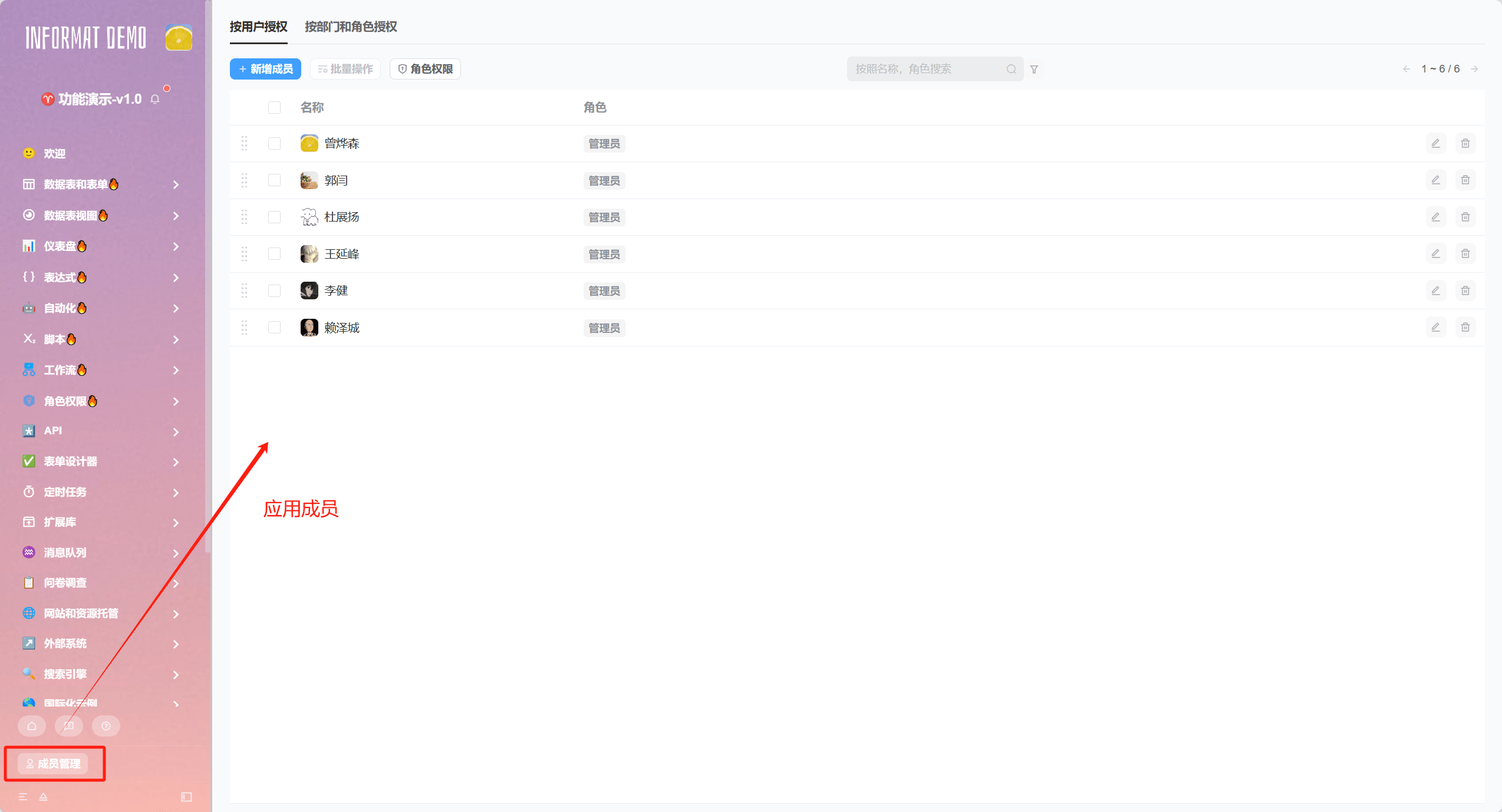The height and width of the screenshot is (812, 1502).
Task: Delete member 郭闫 with trash icon
Action: [x=1465, y=180]
